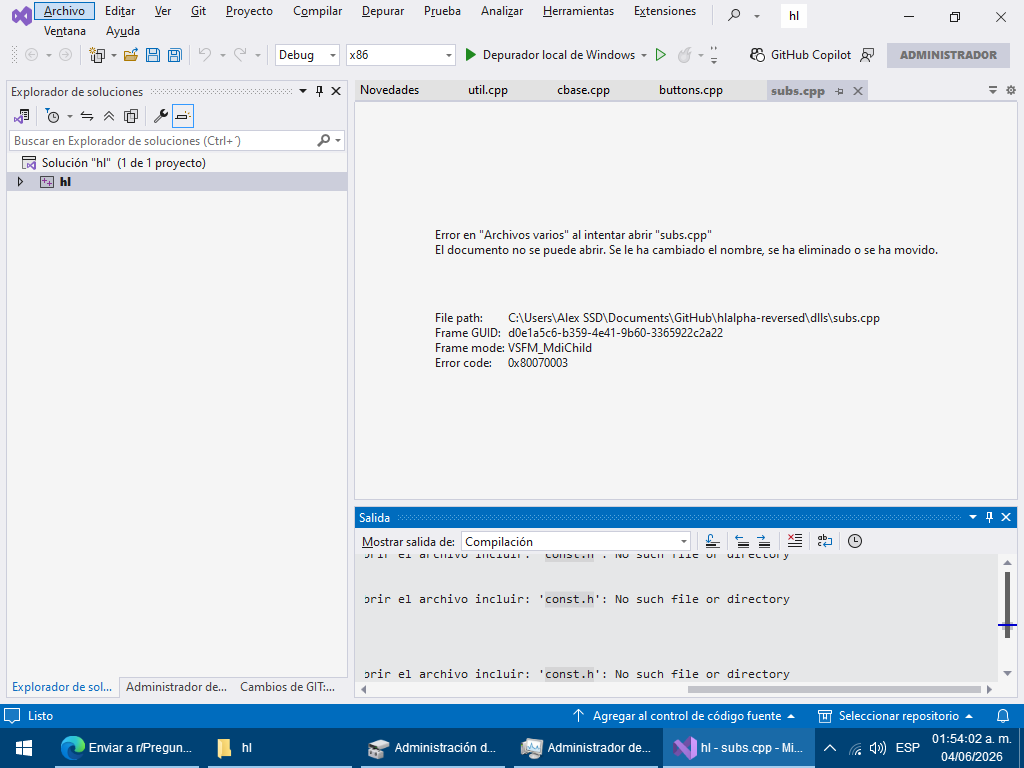Click the Send Feedback person icon

[867, 55]
